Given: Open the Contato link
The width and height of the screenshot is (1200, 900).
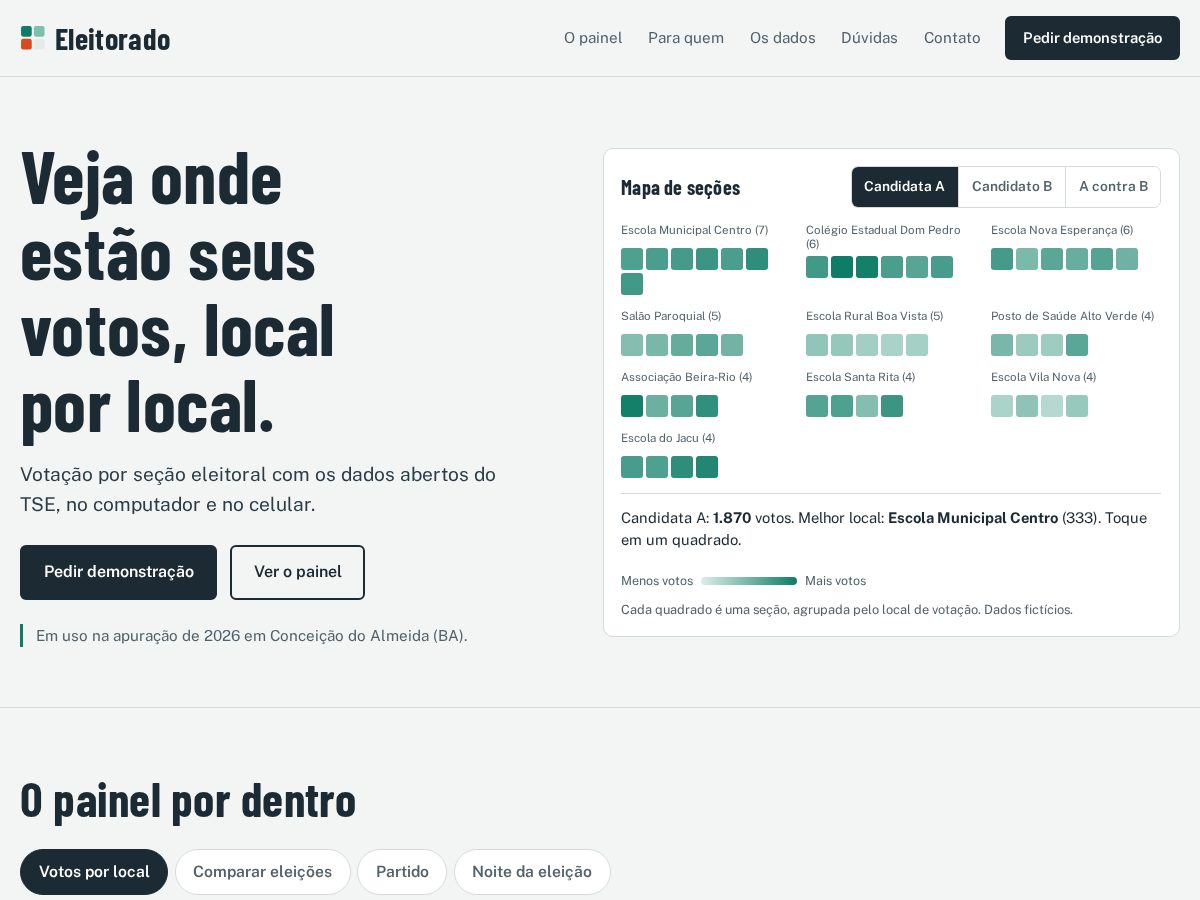Looking at the screenshot, I should click(952, 38).
